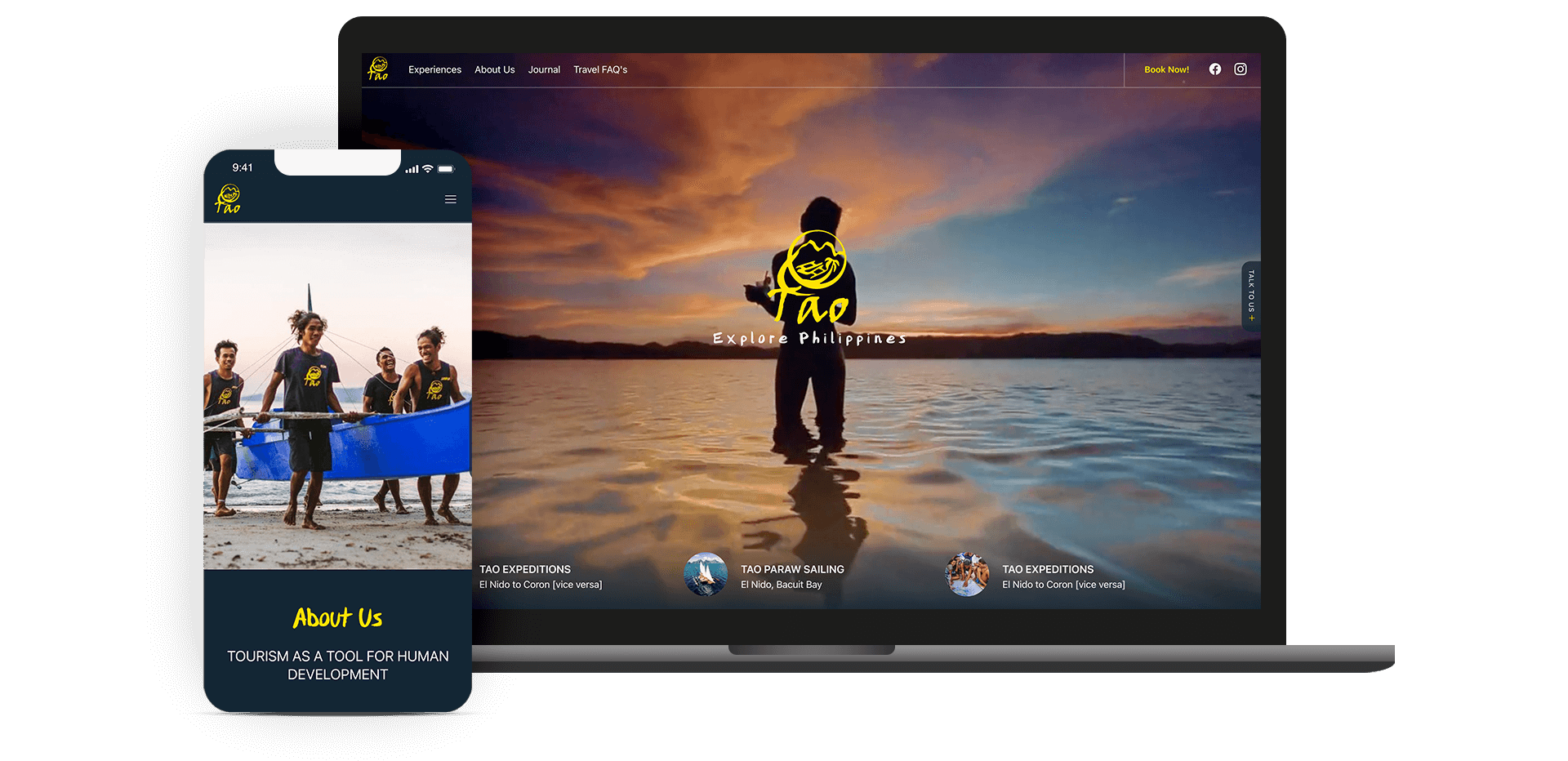Screen dimensions: 1568x761
Task: Tap the About Us heading on phone
Action: tap(337, 618)
